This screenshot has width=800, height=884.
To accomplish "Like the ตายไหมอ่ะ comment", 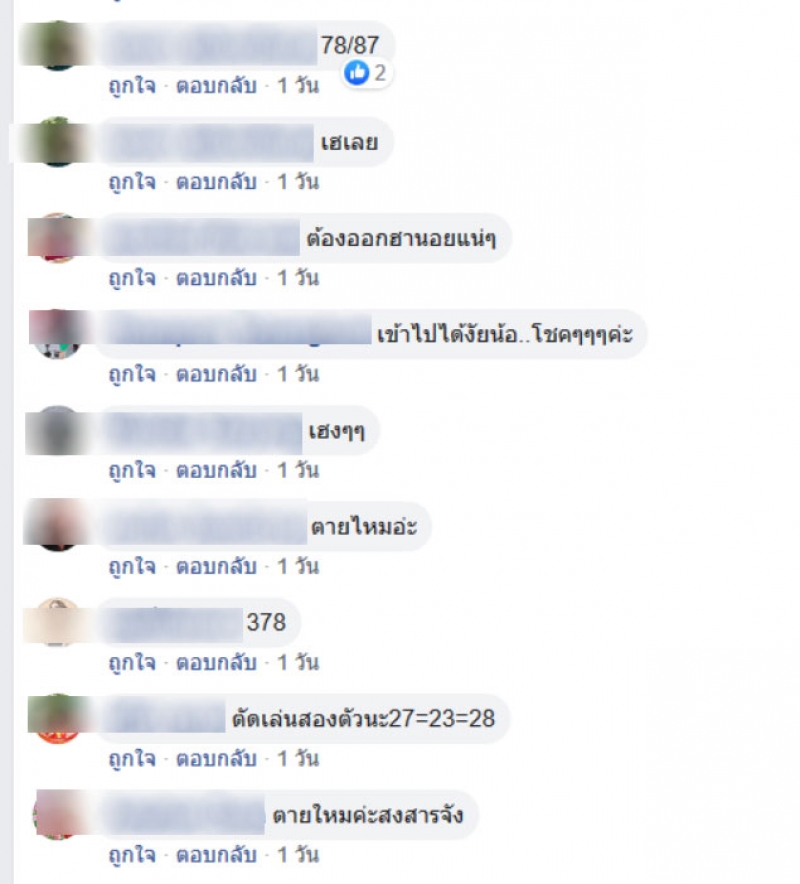I will point(132,567).
